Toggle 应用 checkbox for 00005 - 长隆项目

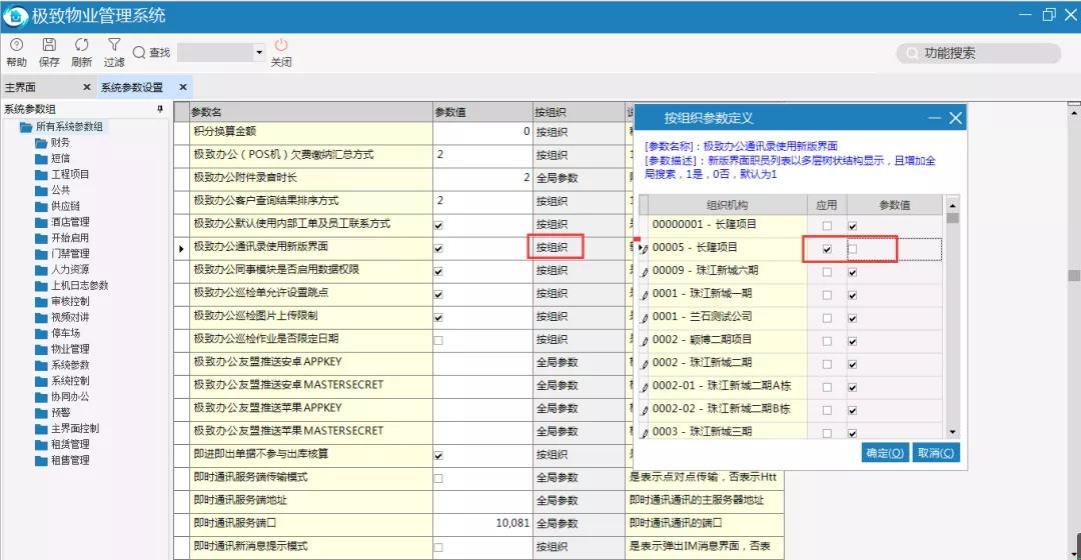pos(827,249)
